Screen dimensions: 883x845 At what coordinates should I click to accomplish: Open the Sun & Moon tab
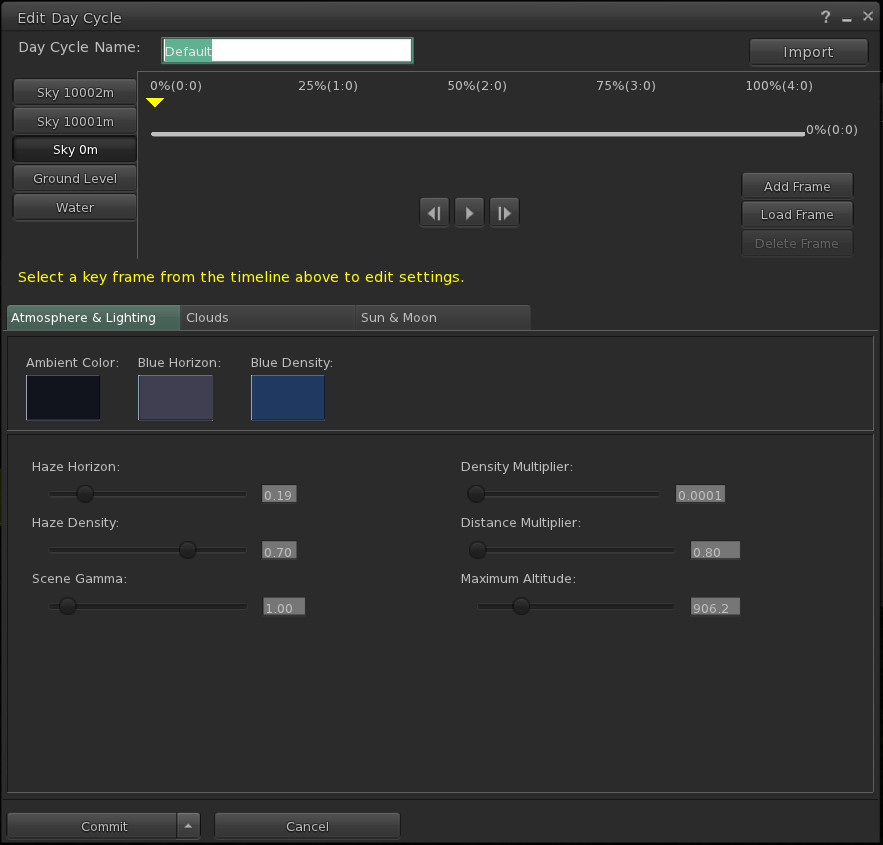click(443, 318)
